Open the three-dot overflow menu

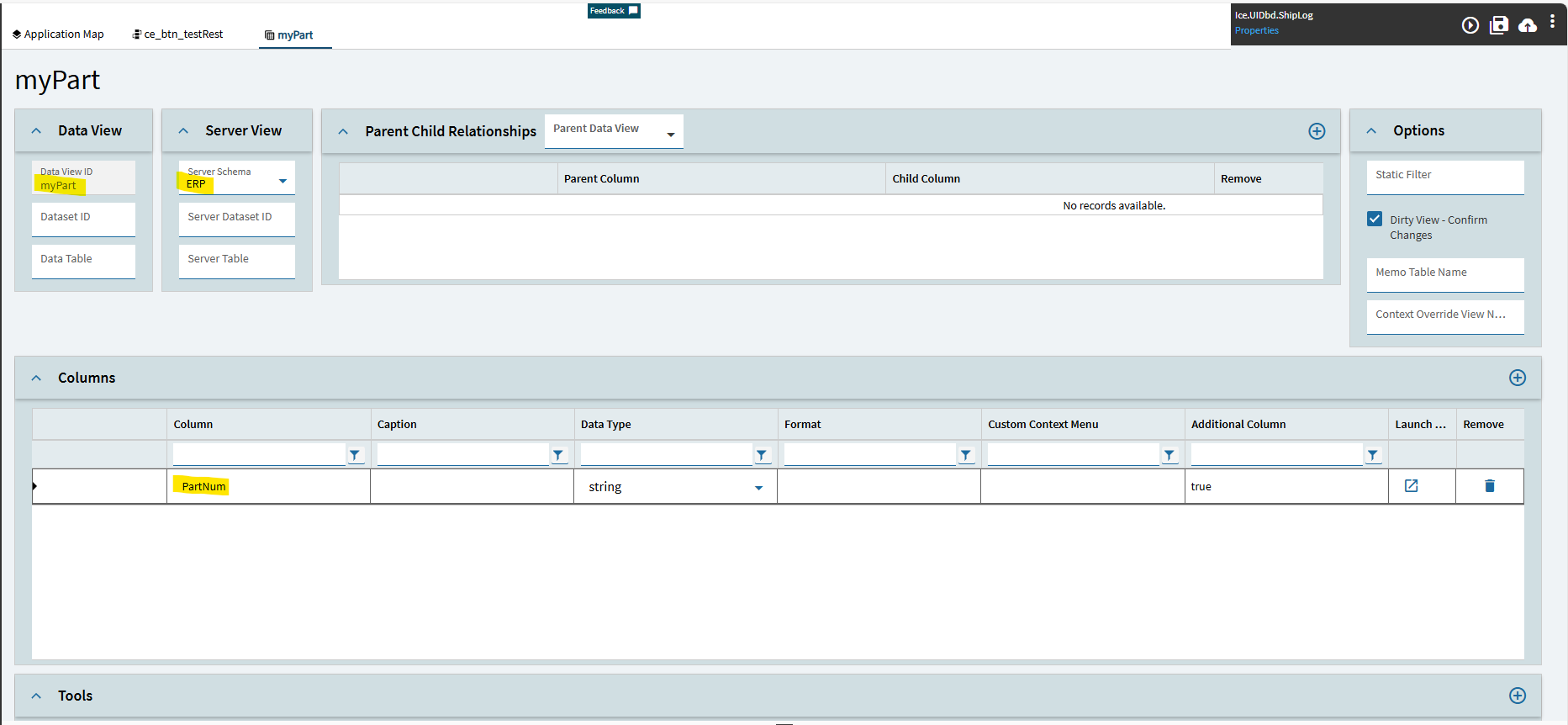coord(1552,23)
